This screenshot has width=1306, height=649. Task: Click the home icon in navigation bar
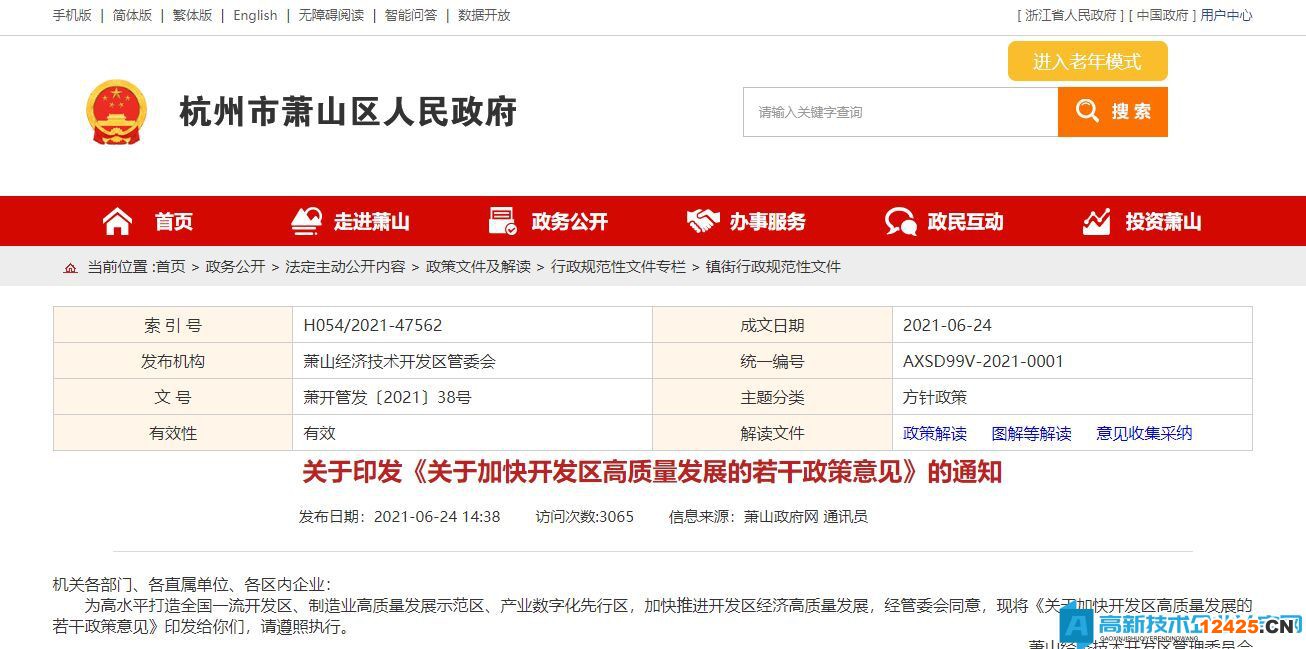coord(117,221)
